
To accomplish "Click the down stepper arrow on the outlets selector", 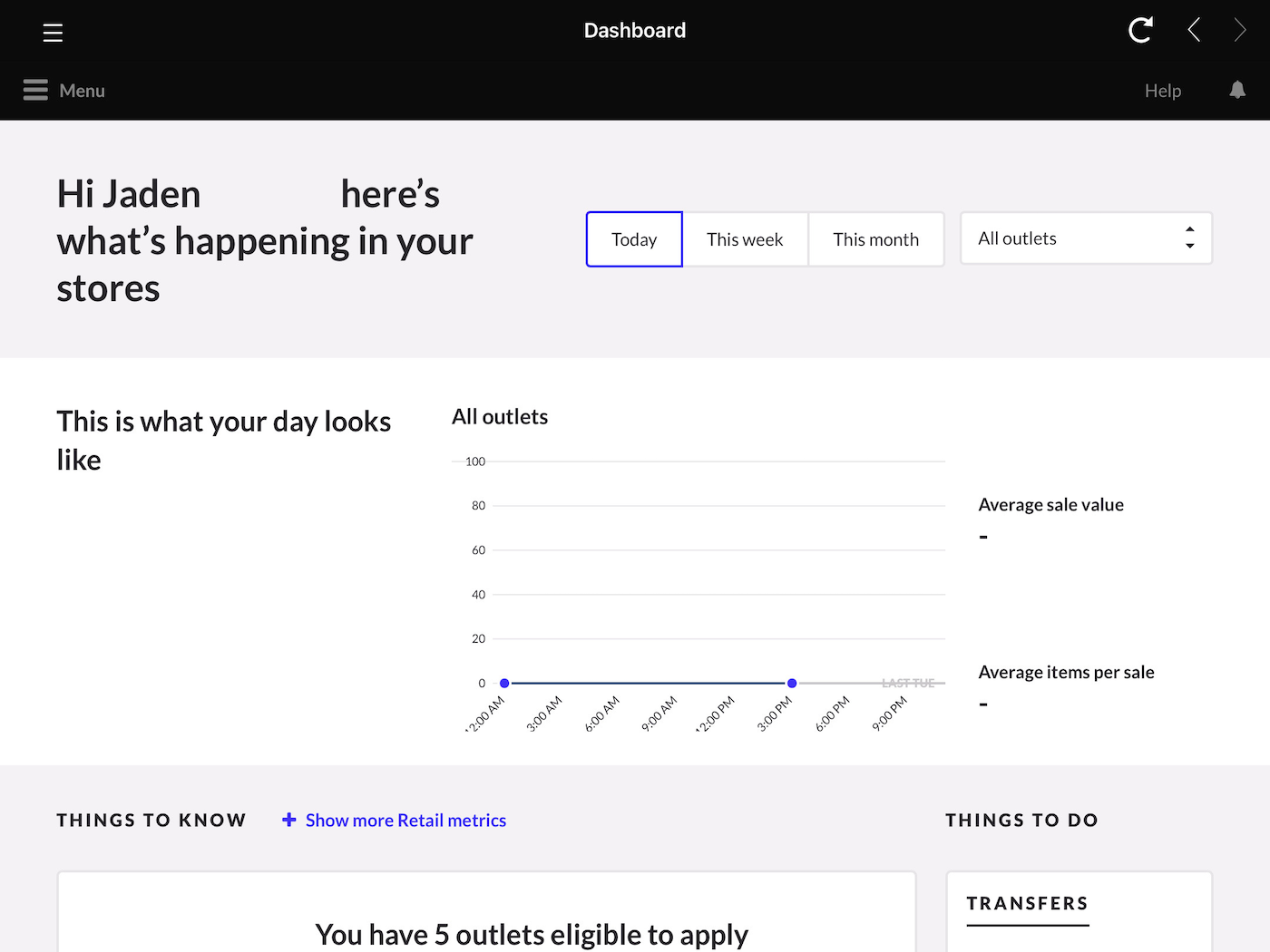I will pos(1189,245).
